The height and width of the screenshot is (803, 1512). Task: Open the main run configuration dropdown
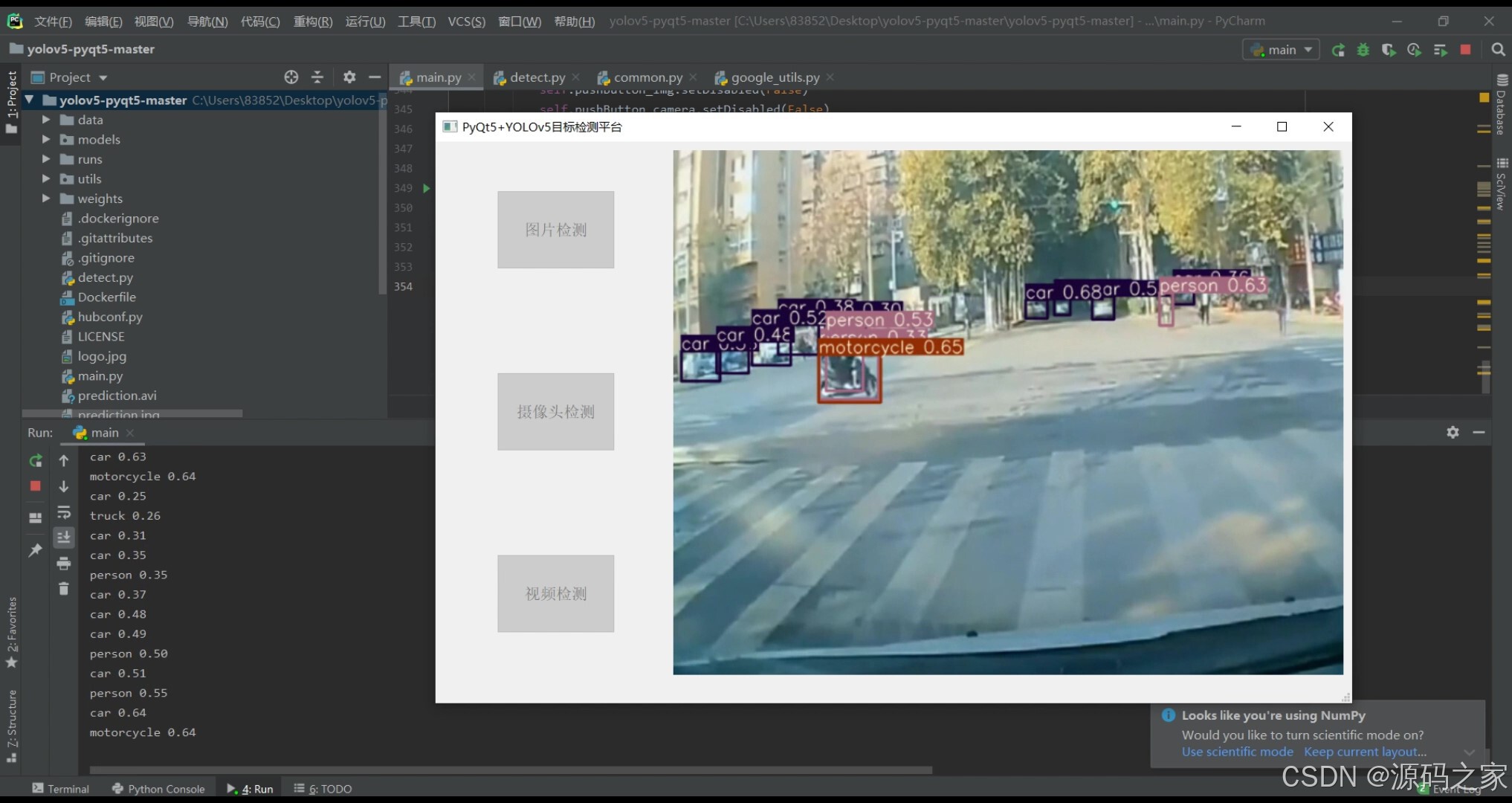pos(1282,50)
